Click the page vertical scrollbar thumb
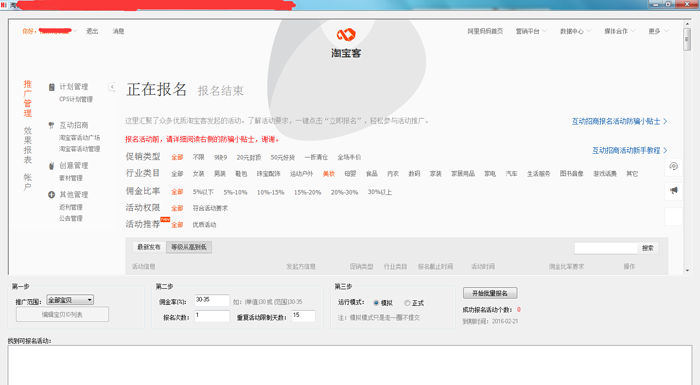 (x=687, y=39)
